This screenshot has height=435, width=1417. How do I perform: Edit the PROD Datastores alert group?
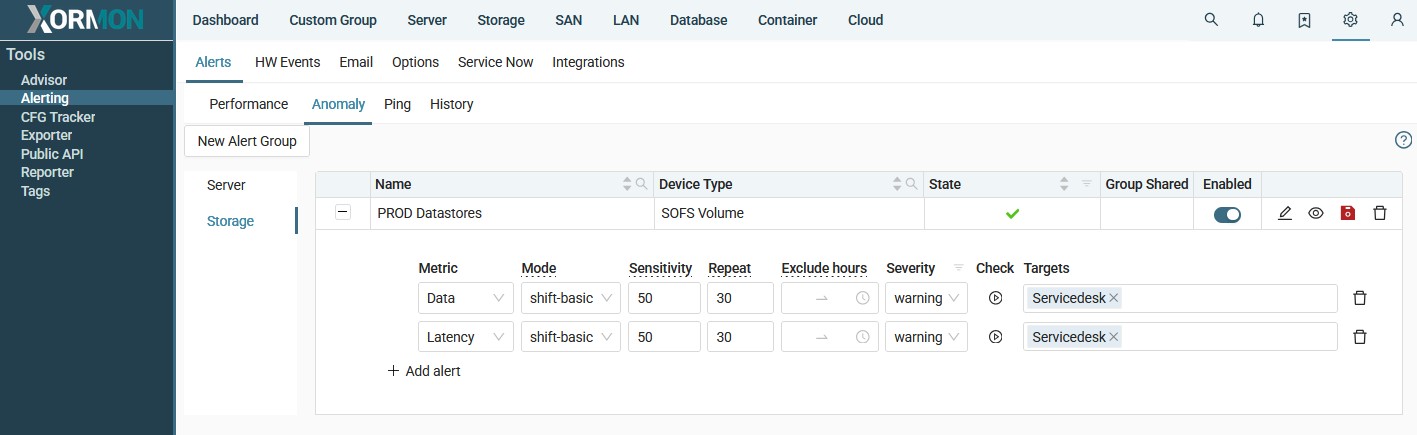1285,213
